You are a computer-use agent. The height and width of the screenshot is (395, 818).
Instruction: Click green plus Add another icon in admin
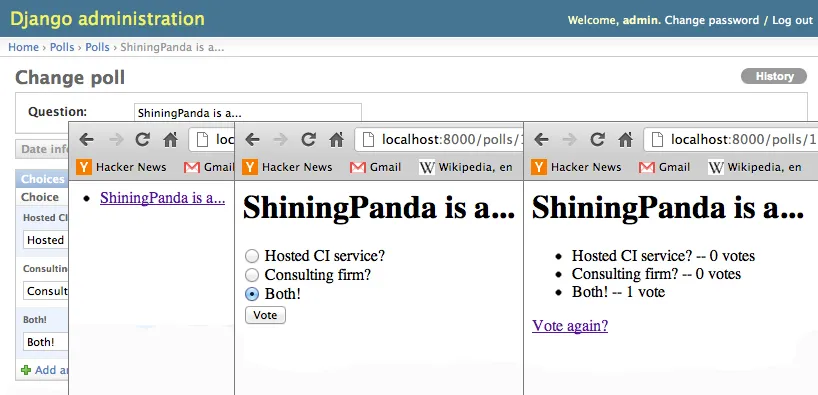click(26, 370)
